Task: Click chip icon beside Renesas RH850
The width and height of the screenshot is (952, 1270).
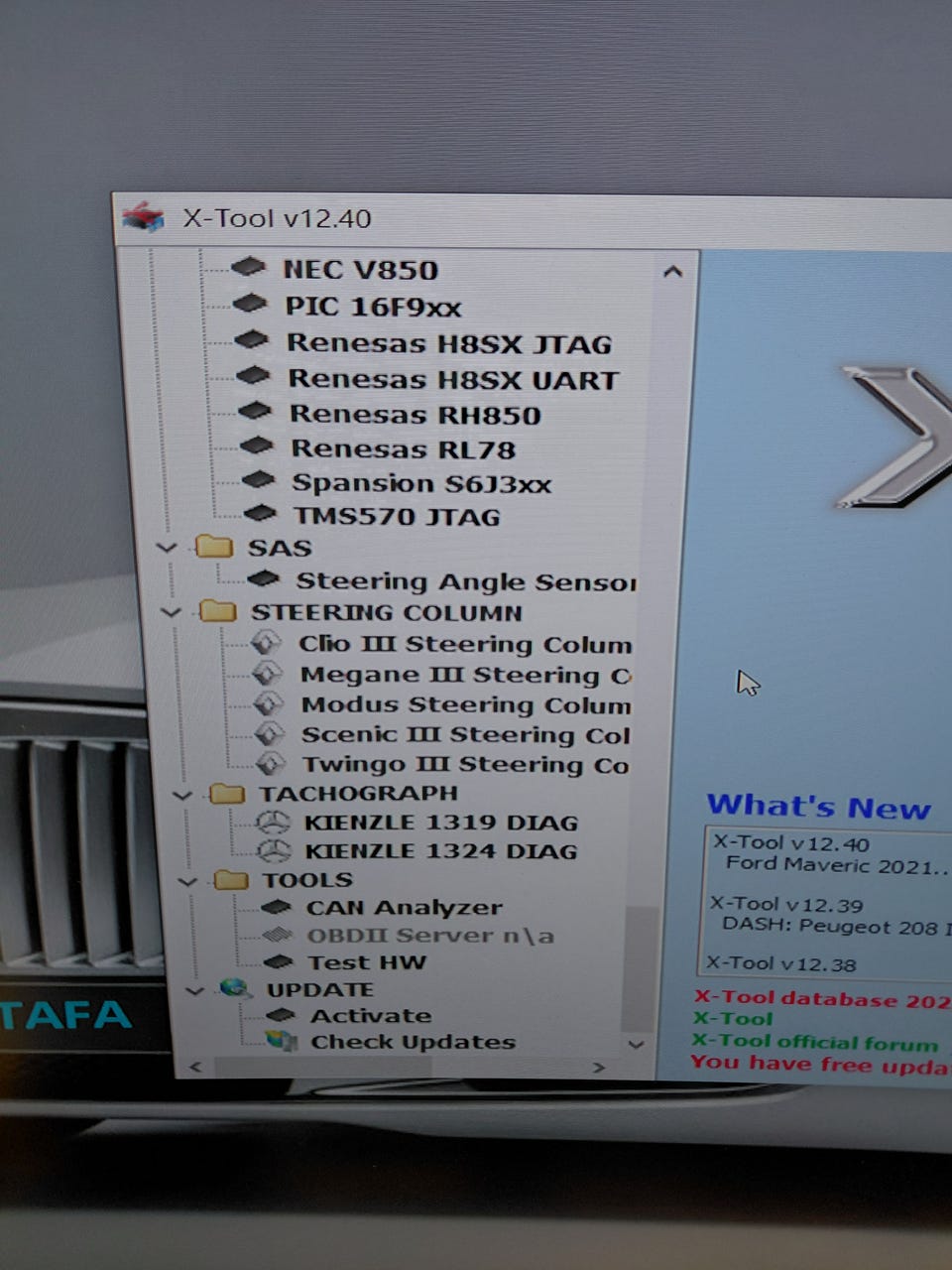Action: coord(255,410)
